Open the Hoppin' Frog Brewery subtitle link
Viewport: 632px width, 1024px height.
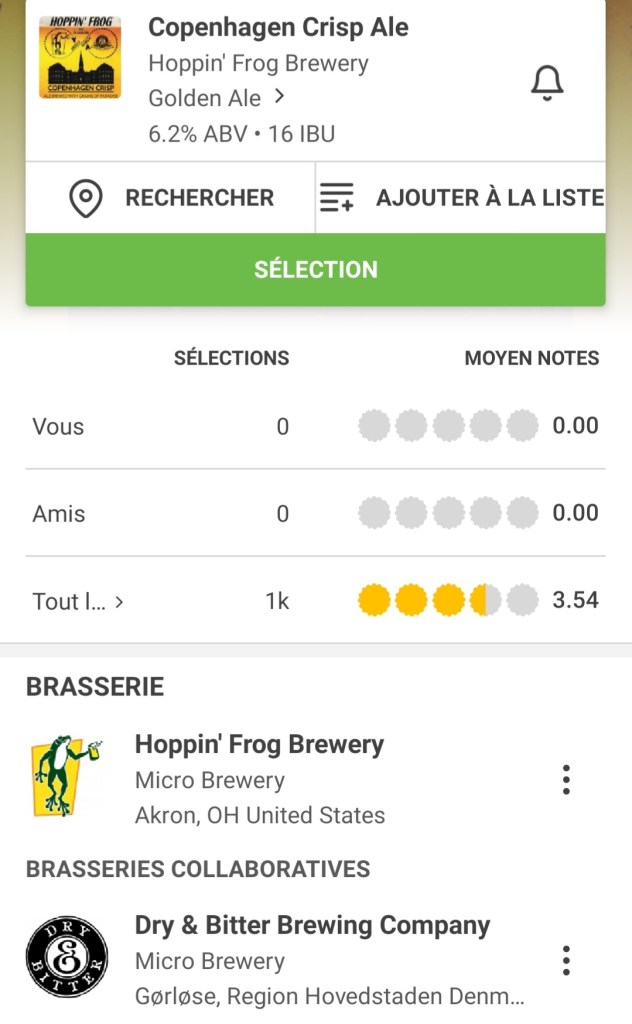click(258, 63)
